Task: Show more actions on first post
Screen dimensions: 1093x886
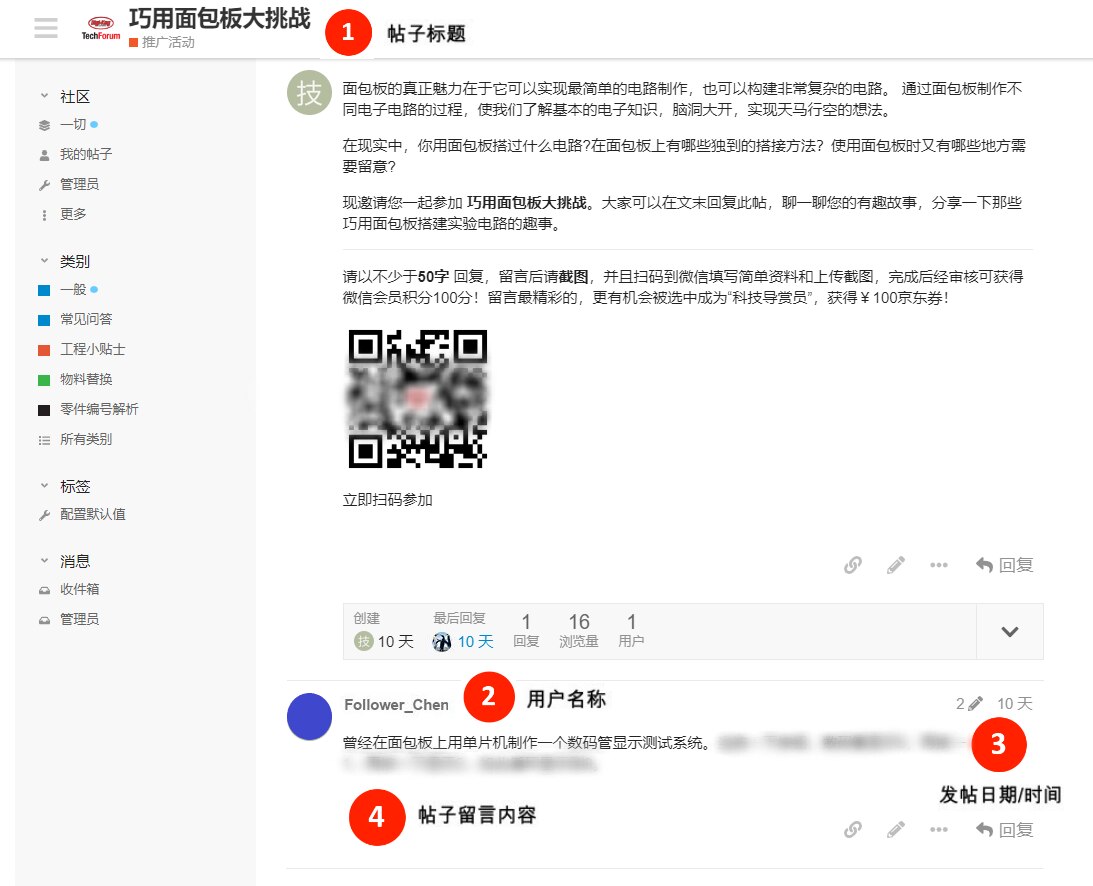Action: (938, 565)
